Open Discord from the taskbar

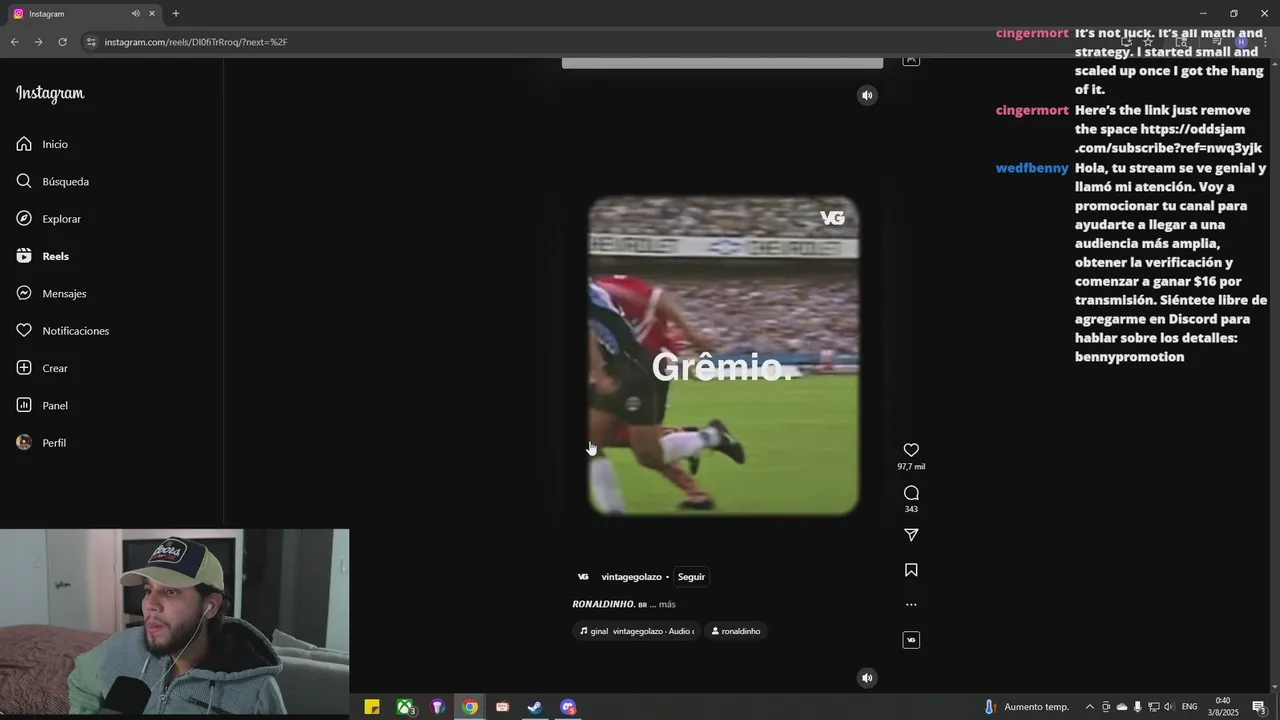[x=568, y=707]
